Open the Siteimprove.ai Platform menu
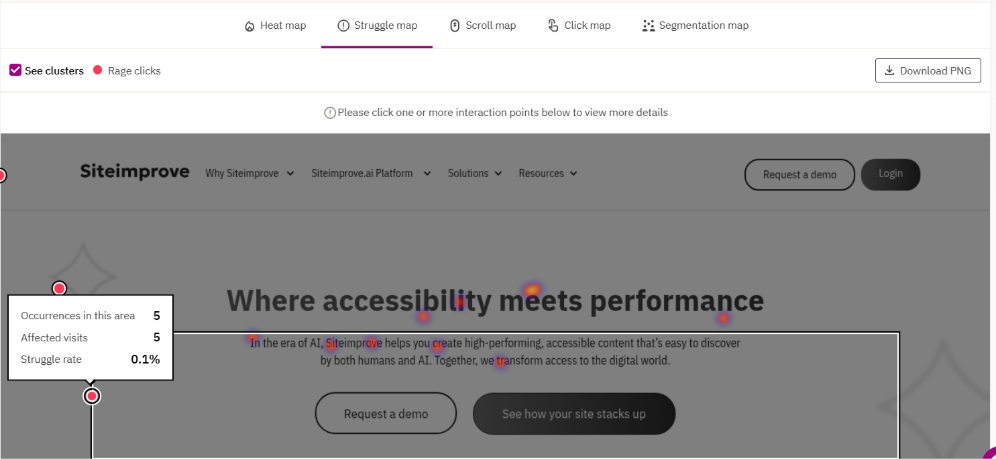Image resolution: width=996 pixels, height=459 pixels. pos(370,173)
